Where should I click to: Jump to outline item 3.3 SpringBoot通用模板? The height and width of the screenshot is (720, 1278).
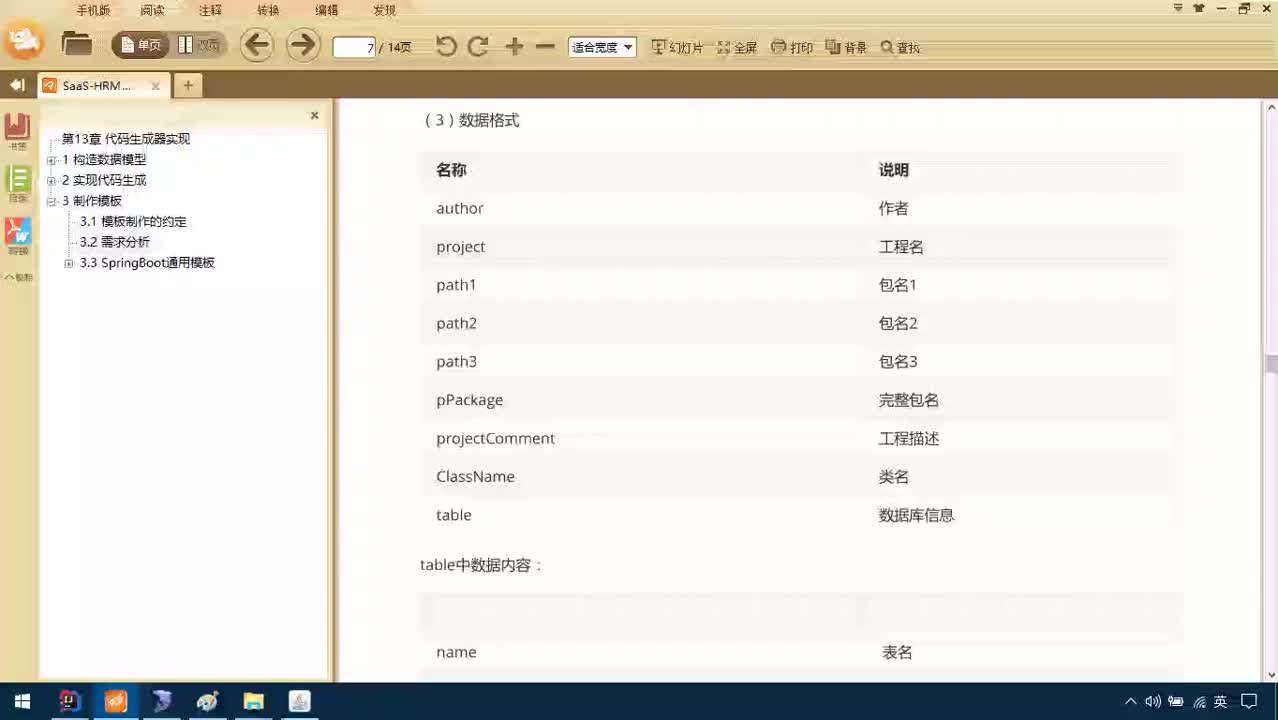(147, 263)
